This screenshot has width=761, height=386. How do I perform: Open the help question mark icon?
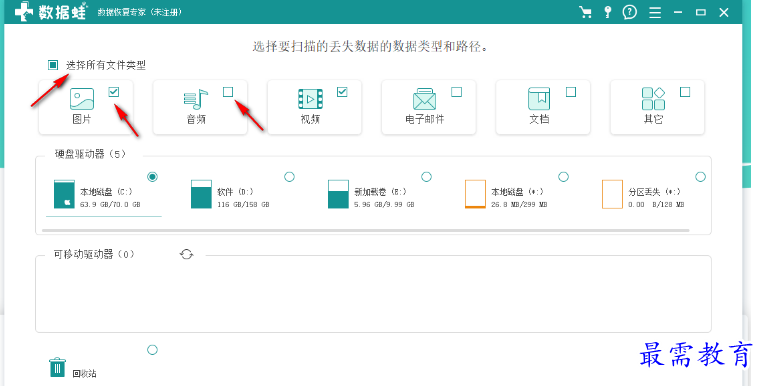(630, 12)
